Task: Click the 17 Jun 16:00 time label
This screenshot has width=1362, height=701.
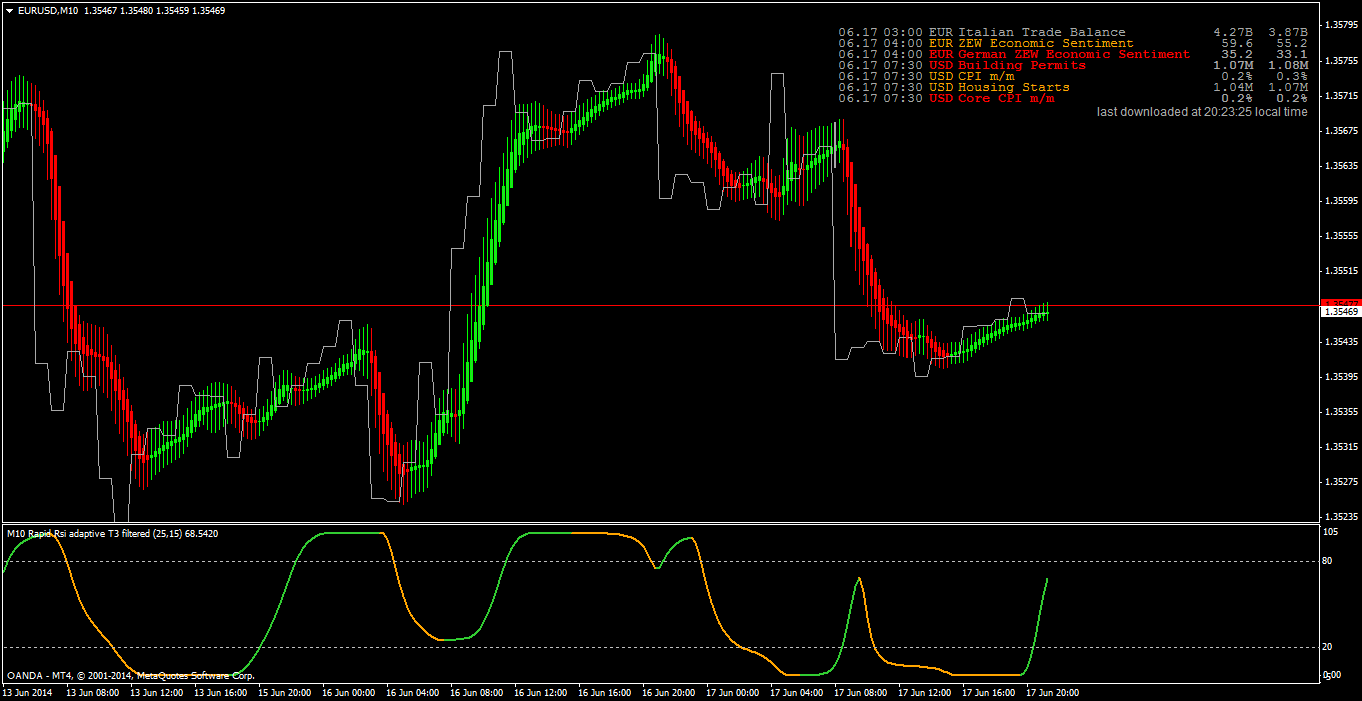Action: click(988, 692)
